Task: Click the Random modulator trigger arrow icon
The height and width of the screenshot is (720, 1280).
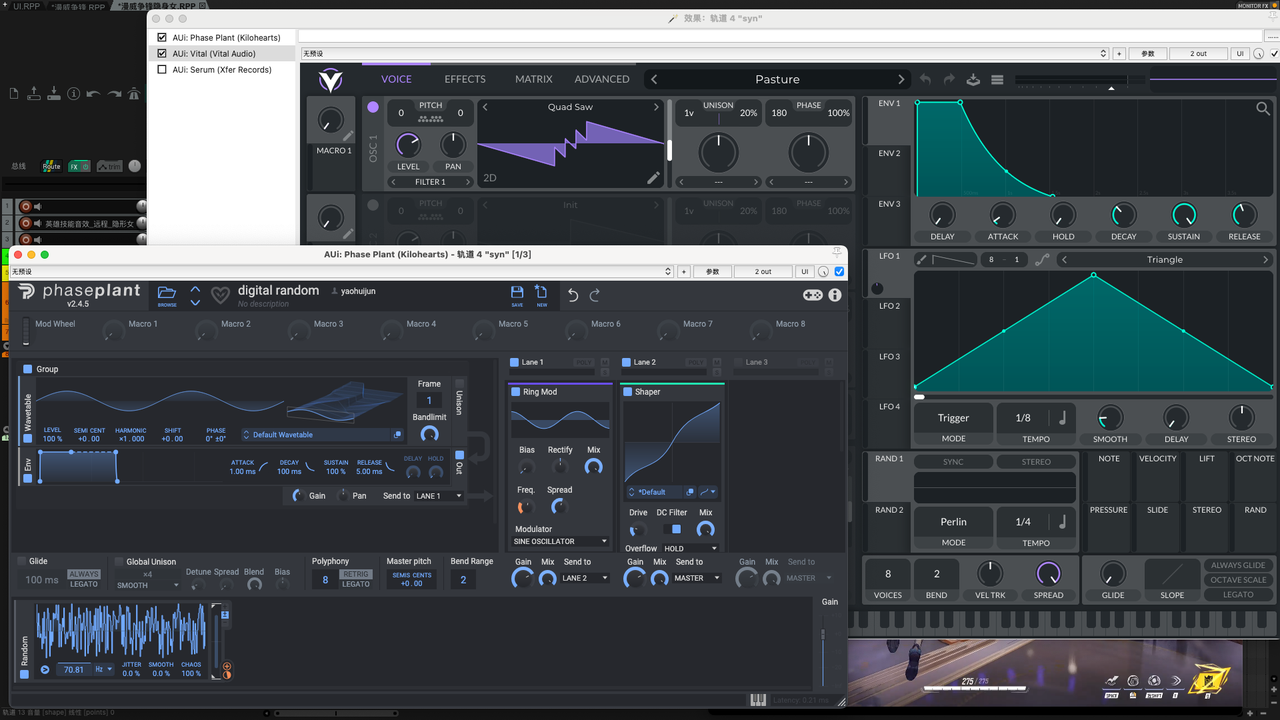Action: pos(45,670)
